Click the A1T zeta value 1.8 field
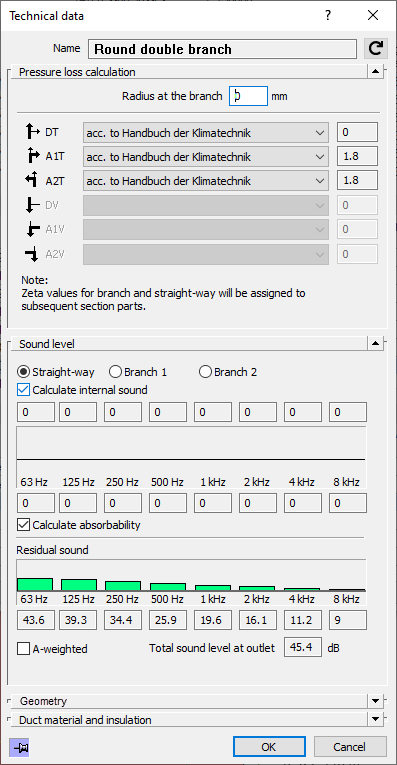Viewport: 397px width, 765px height. pyautogui.click(x=357, y=157)
